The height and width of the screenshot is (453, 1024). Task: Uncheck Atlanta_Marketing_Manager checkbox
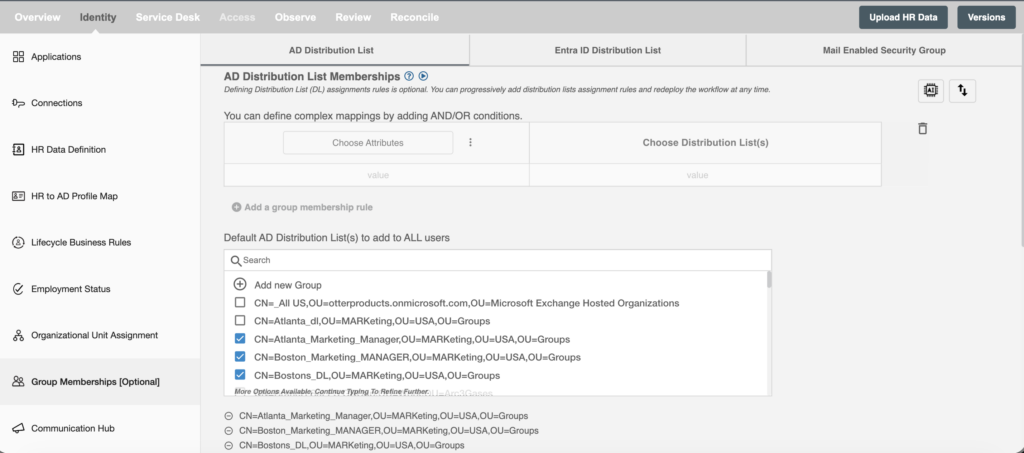pyautogui.click(x=240, y=339)
